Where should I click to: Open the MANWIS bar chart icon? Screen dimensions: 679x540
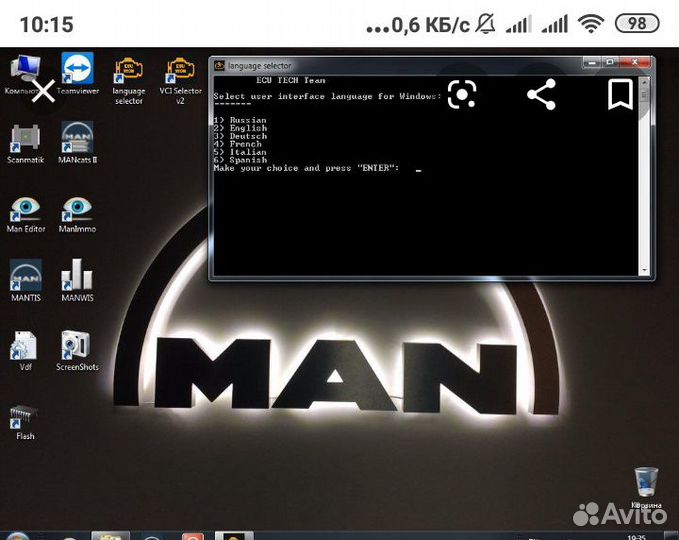point(77,280)
